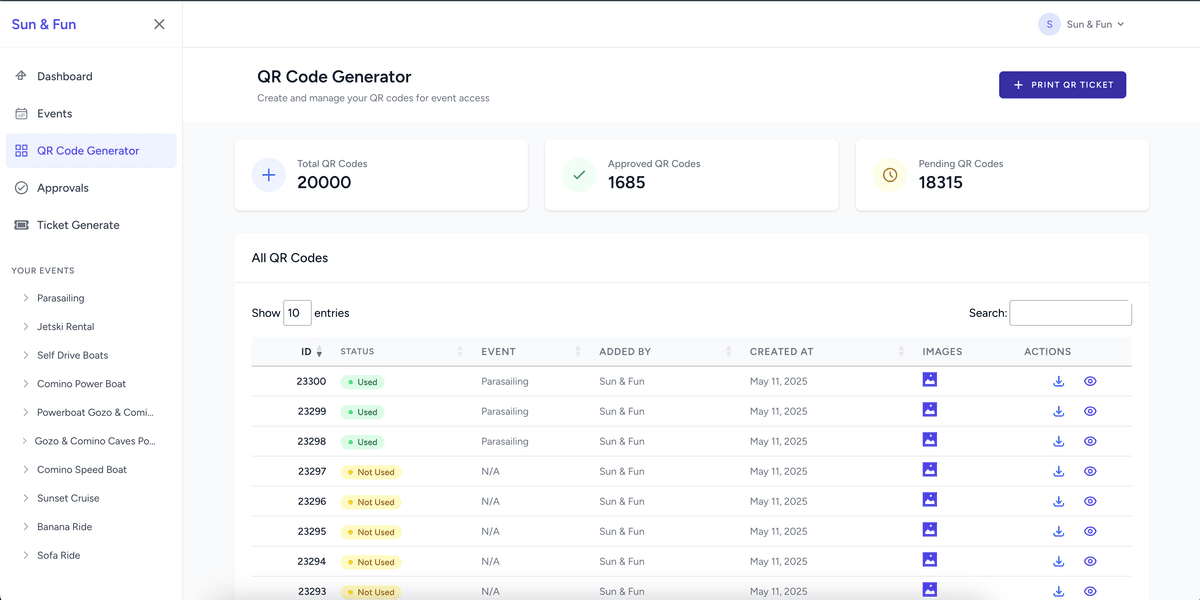Sort table by Status column
This screenshot has width=1200, height=600.
[x=401, y=352]
